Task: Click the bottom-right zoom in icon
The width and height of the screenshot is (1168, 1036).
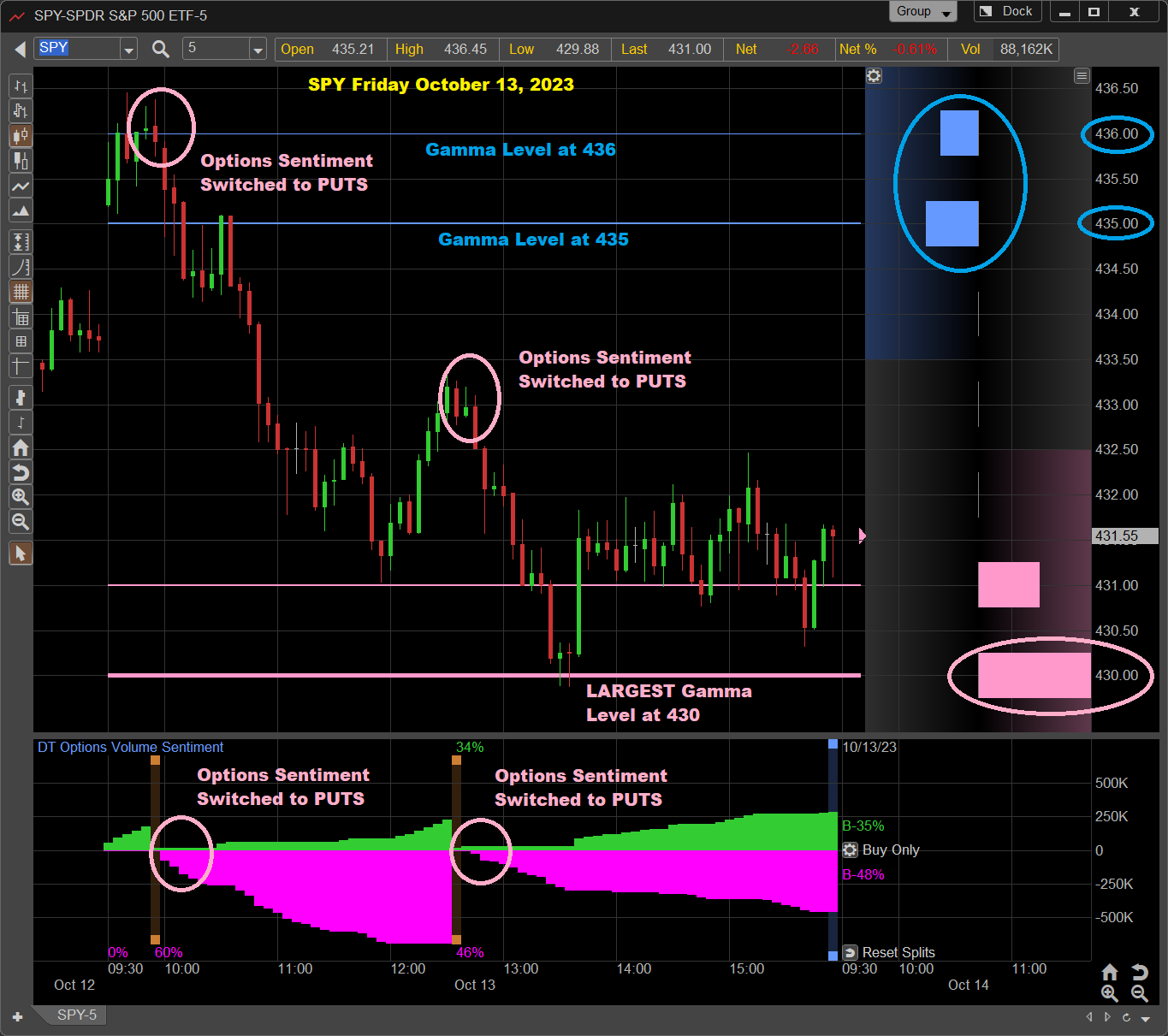Action: (1110, 993)
